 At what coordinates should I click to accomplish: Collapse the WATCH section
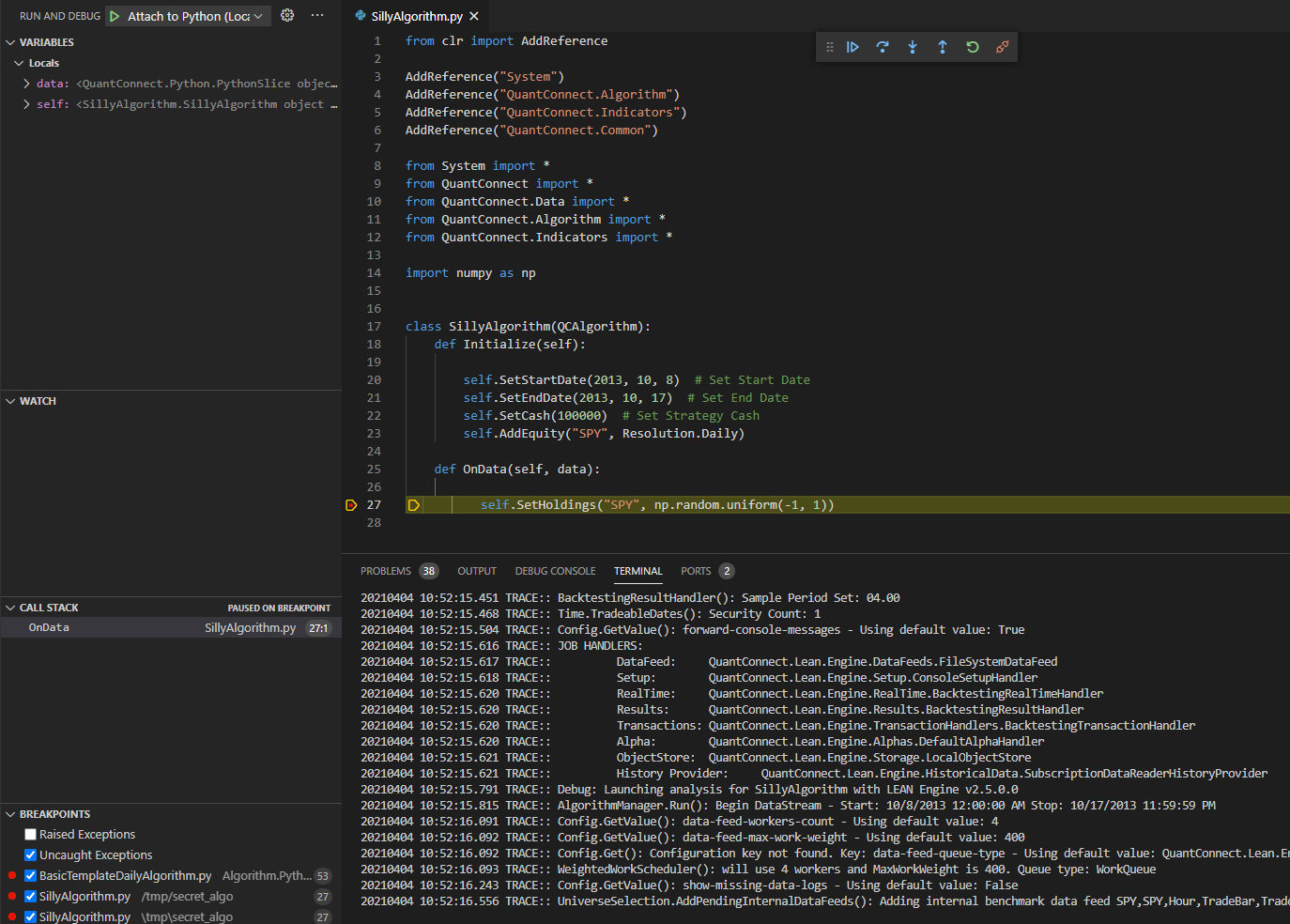[x=10, y=401]
